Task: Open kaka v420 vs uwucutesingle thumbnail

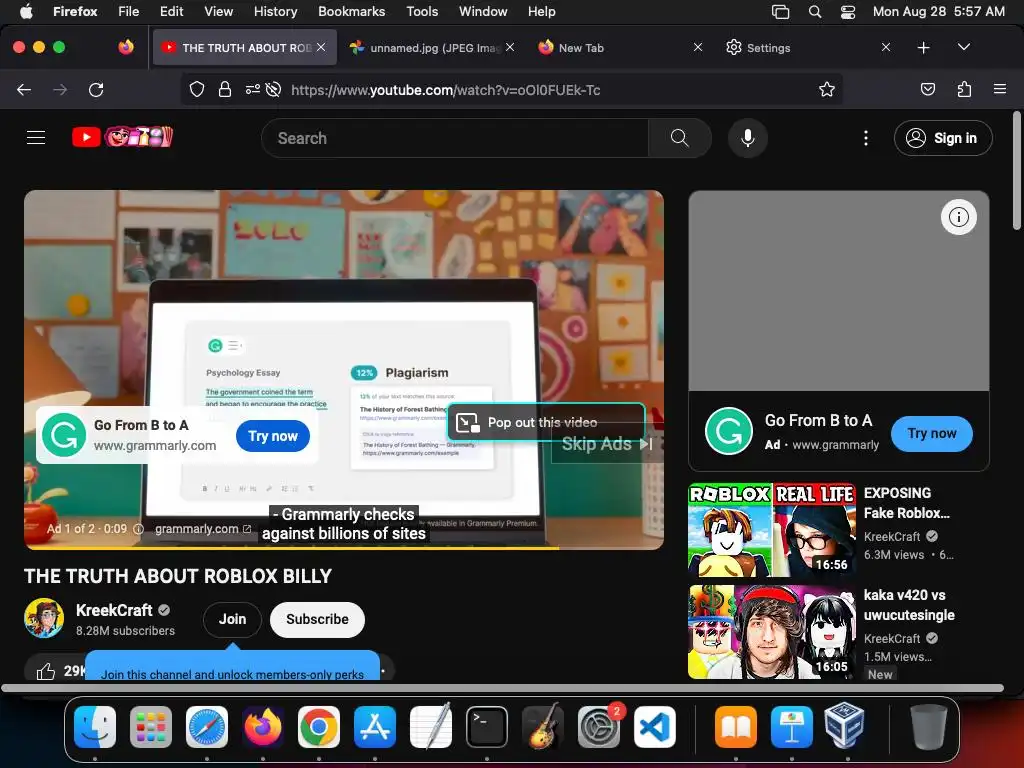Action: coord(771,632)
